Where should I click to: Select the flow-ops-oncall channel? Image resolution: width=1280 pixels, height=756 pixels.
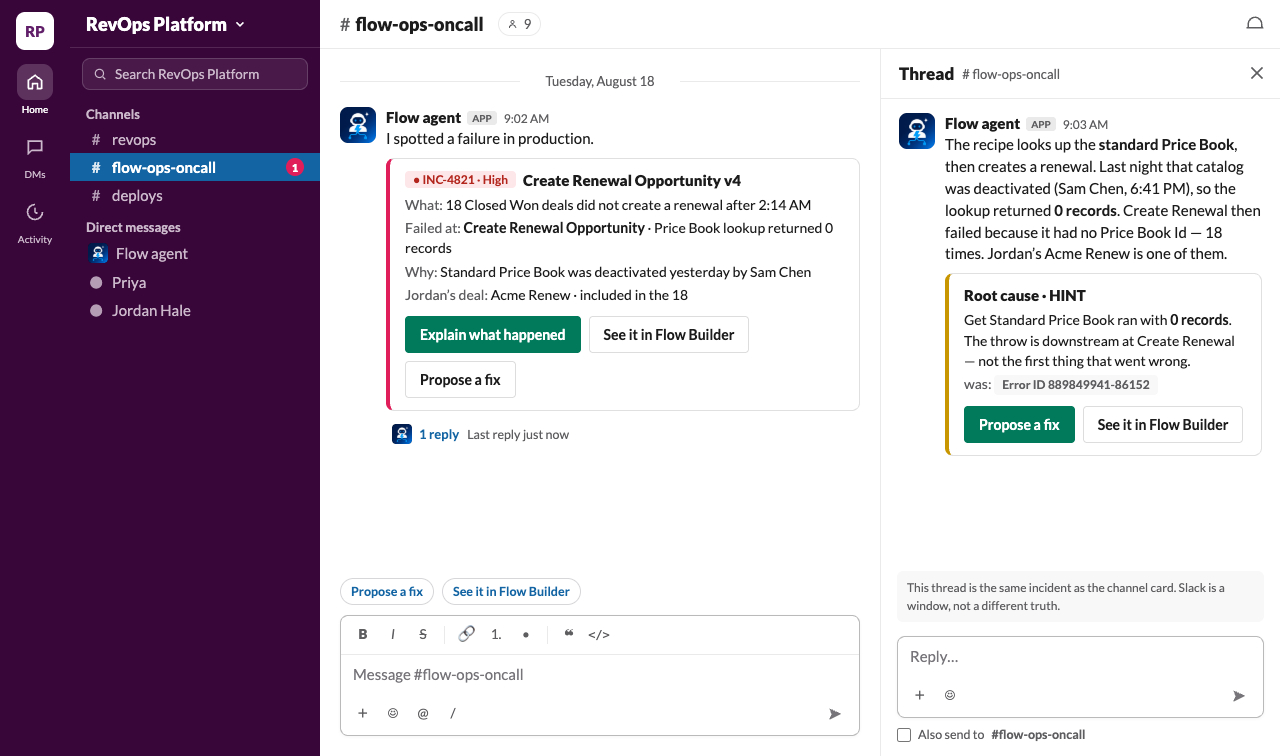coord(195,168)
